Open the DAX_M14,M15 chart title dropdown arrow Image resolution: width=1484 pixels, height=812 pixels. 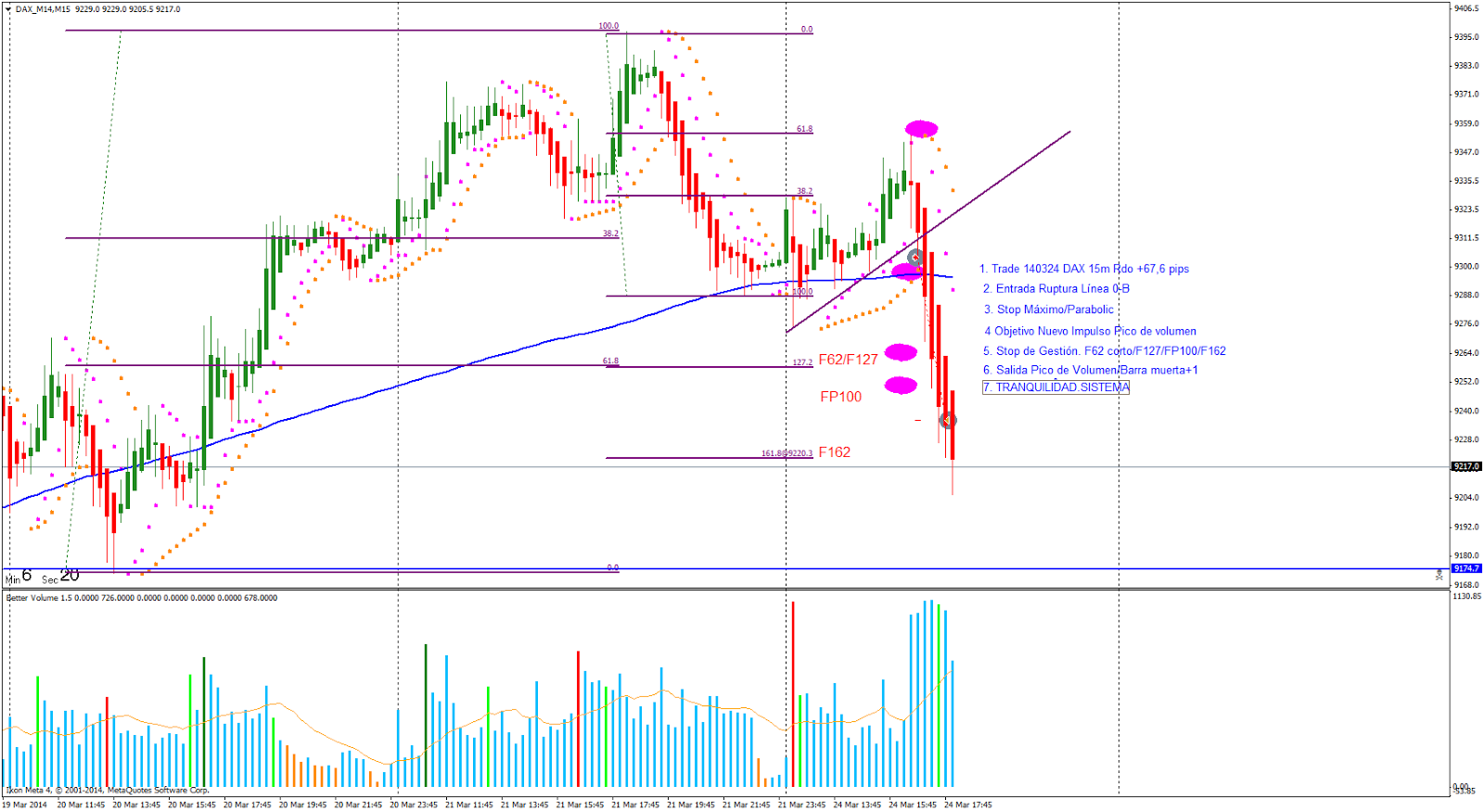pos(7,9)
